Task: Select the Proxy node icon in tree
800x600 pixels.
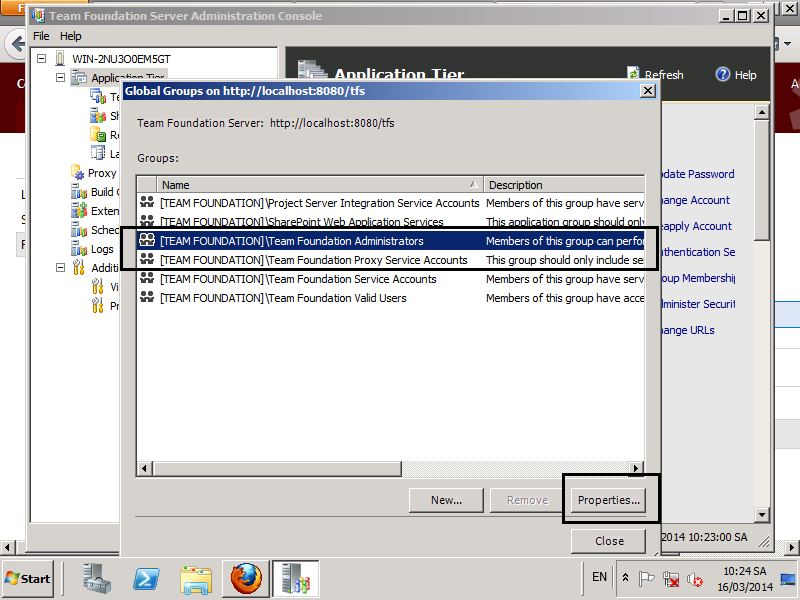Action: [x=78, y=172]
